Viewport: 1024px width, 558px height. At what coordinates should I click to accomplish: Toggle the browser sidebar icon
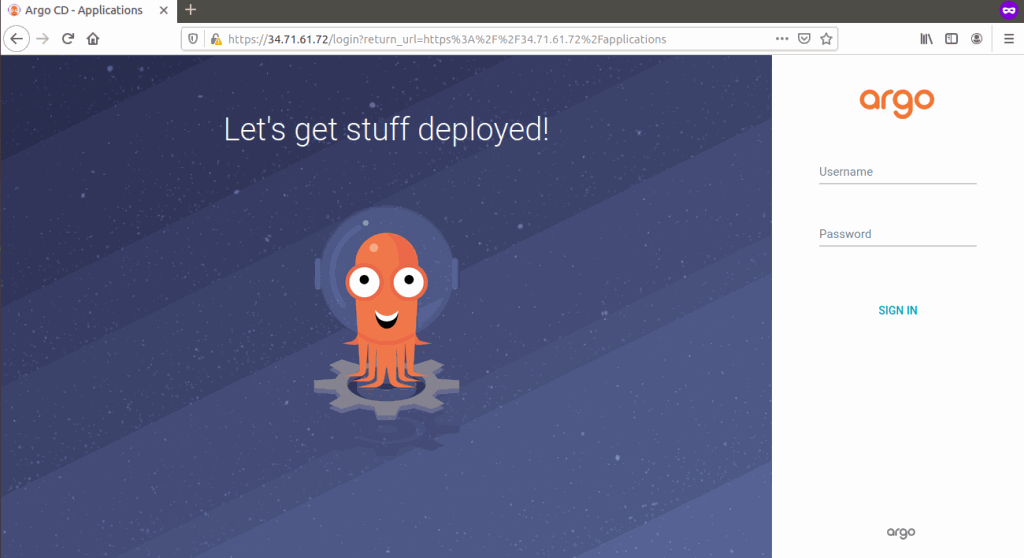tap(952, 39)
